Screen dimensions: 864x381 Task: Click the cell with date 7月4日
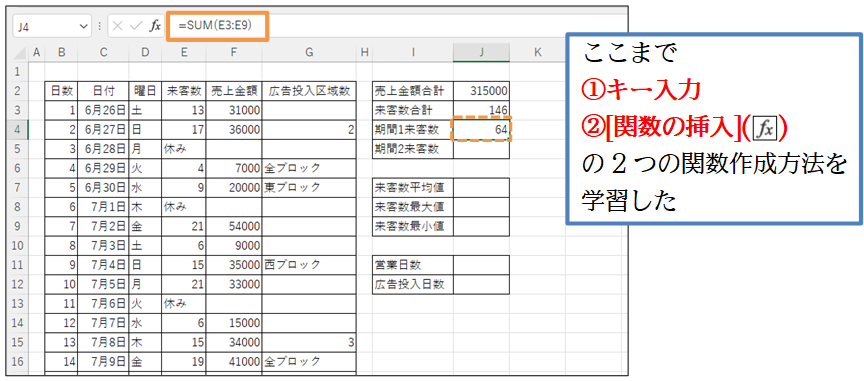[x=104, y=265]
